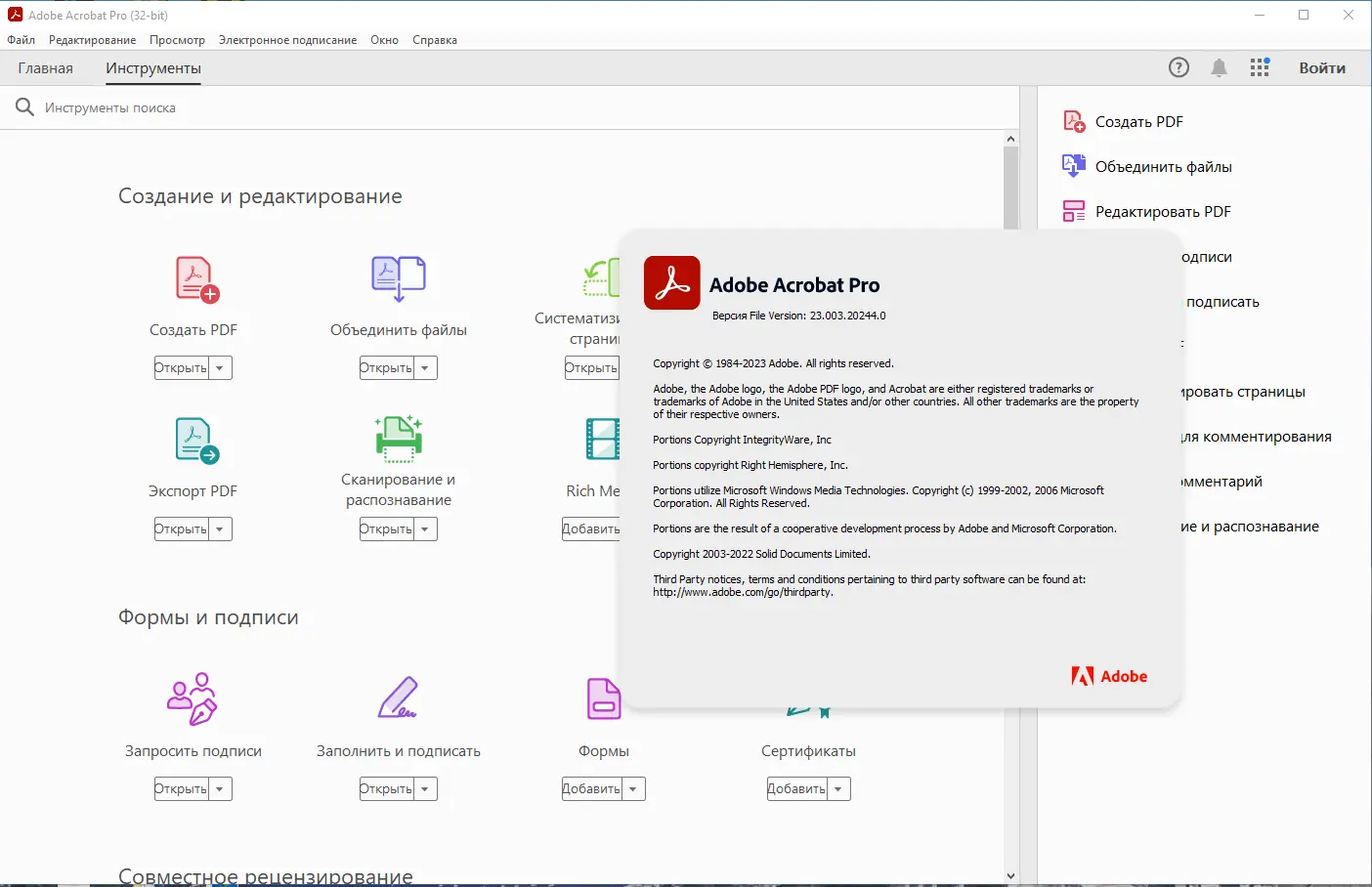Expand the dropdown arrow under Запросить подписи
The height and width of the screenshot is (887, 1372).
[220, 789]
